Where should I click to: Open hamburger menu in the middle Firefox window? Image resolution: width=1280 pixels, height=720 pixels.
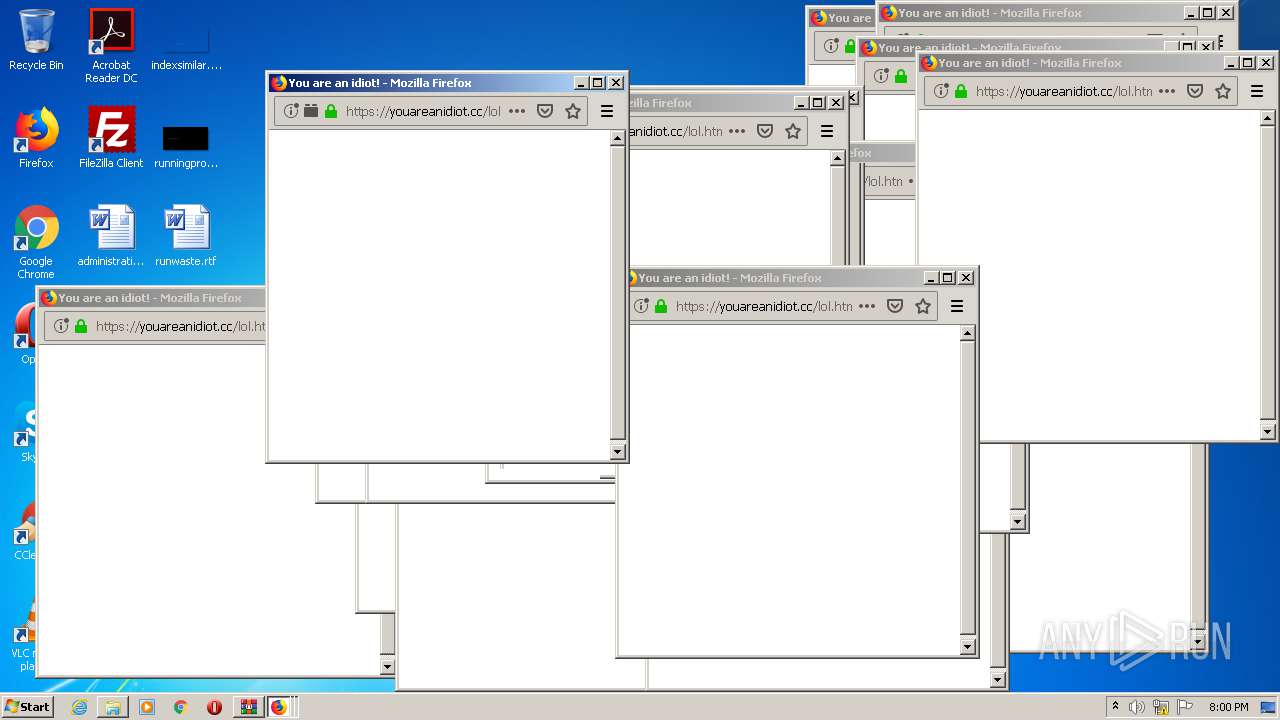(957, 306)
